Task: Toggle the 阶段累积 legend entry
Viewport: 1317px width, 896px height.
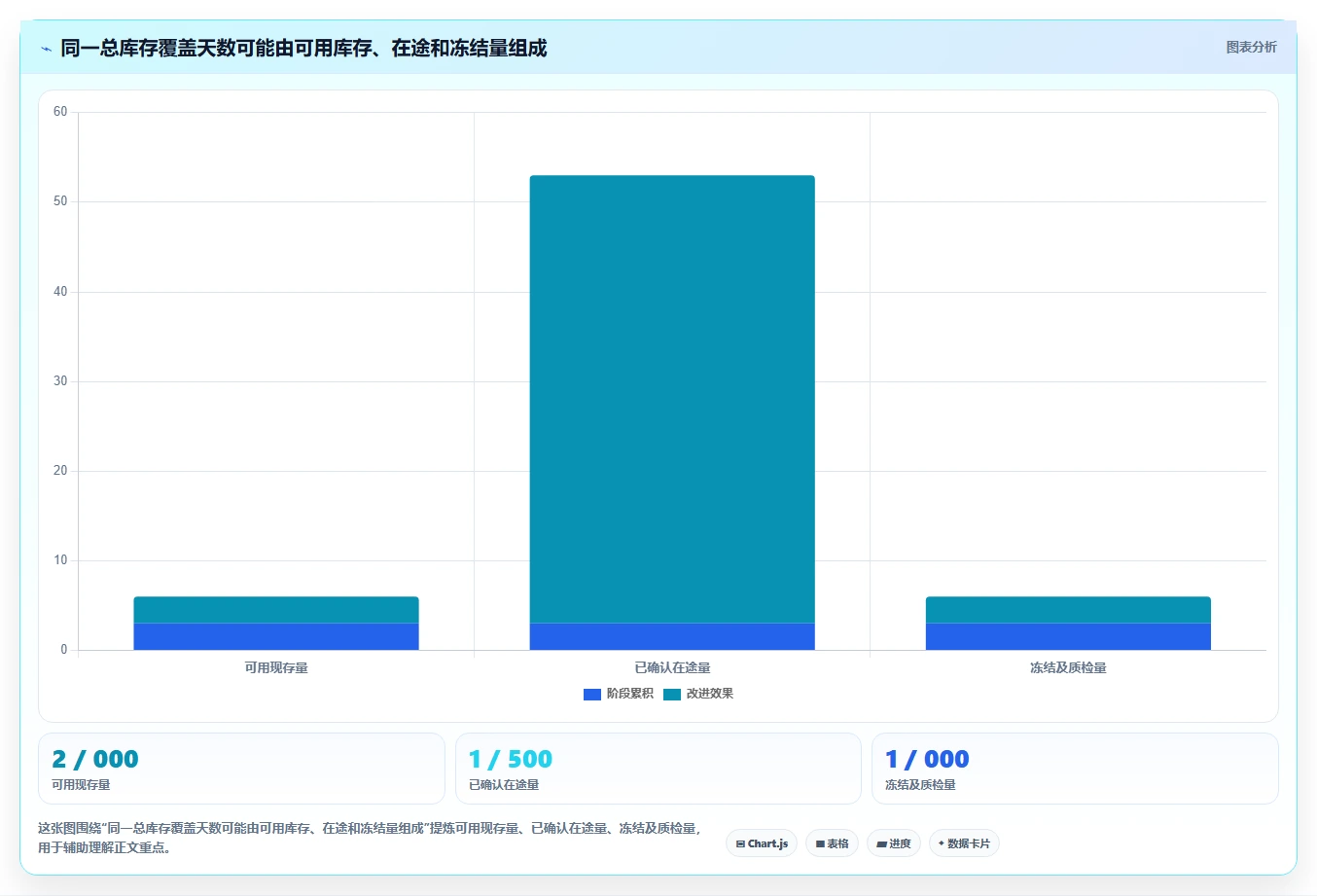Action: click(x=619, y=694)
